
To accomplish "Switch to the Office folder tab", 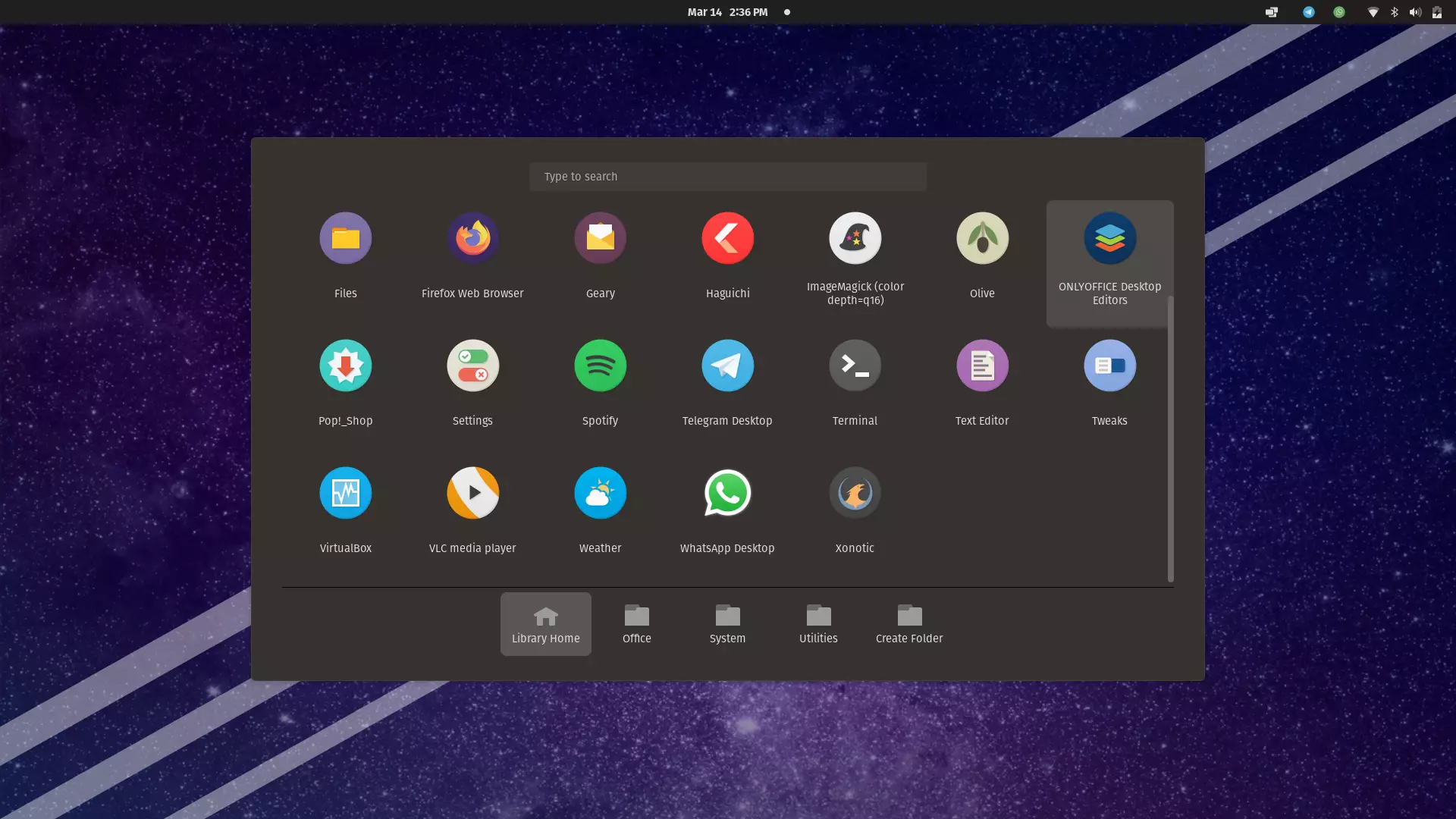I will pos(636,624).
